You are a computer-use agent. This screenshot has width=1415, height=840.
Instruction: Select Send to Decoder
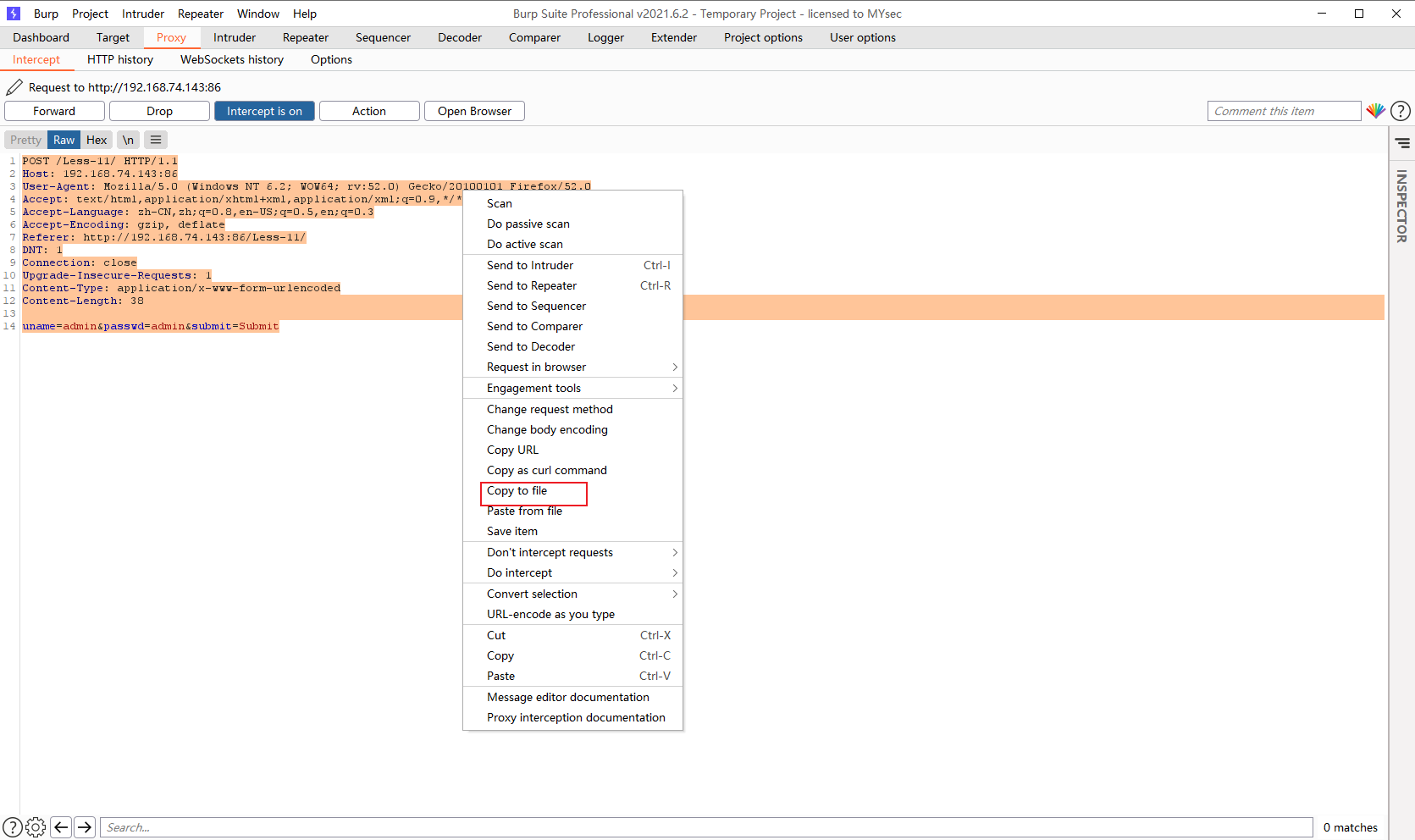point(572,346)
